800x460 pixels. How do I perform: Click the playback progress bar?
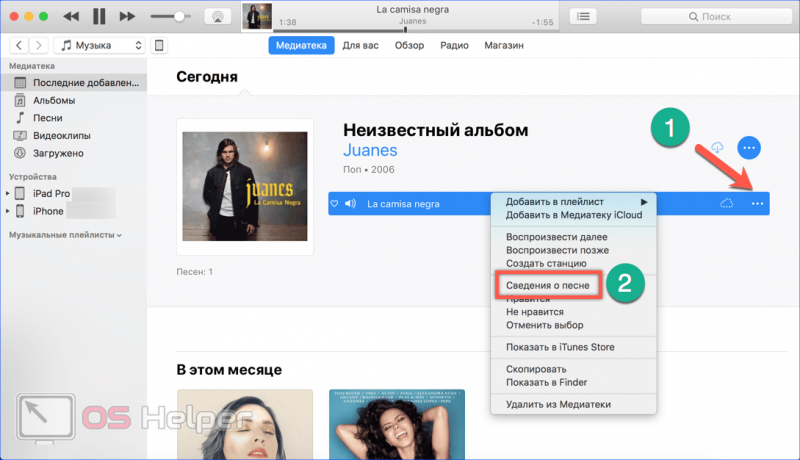click(x=416, y=30)
